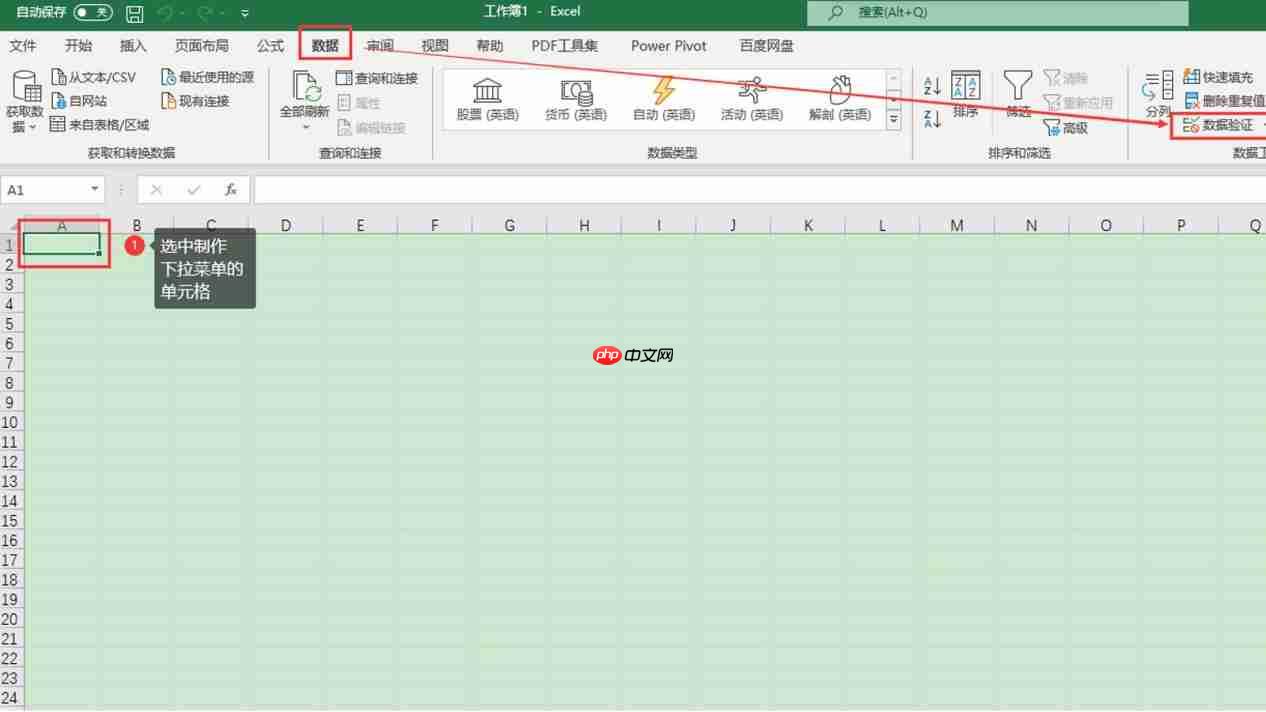This screenshot has height=712, width=1266.
Task: Expand the Refresh All dropdown arrow
Action: [306, 127]
